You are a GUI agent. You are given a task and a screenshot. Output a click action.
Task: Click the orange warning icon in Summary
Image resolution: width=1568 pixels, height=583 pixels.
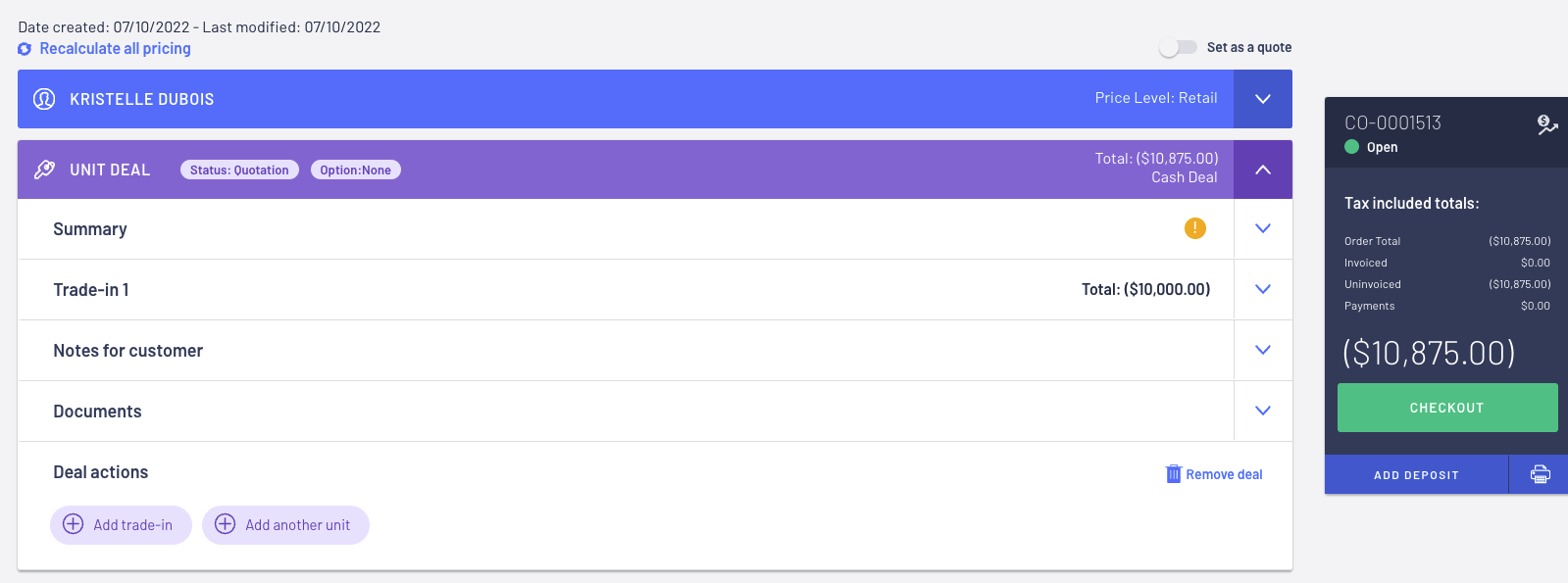point(1195,228)
